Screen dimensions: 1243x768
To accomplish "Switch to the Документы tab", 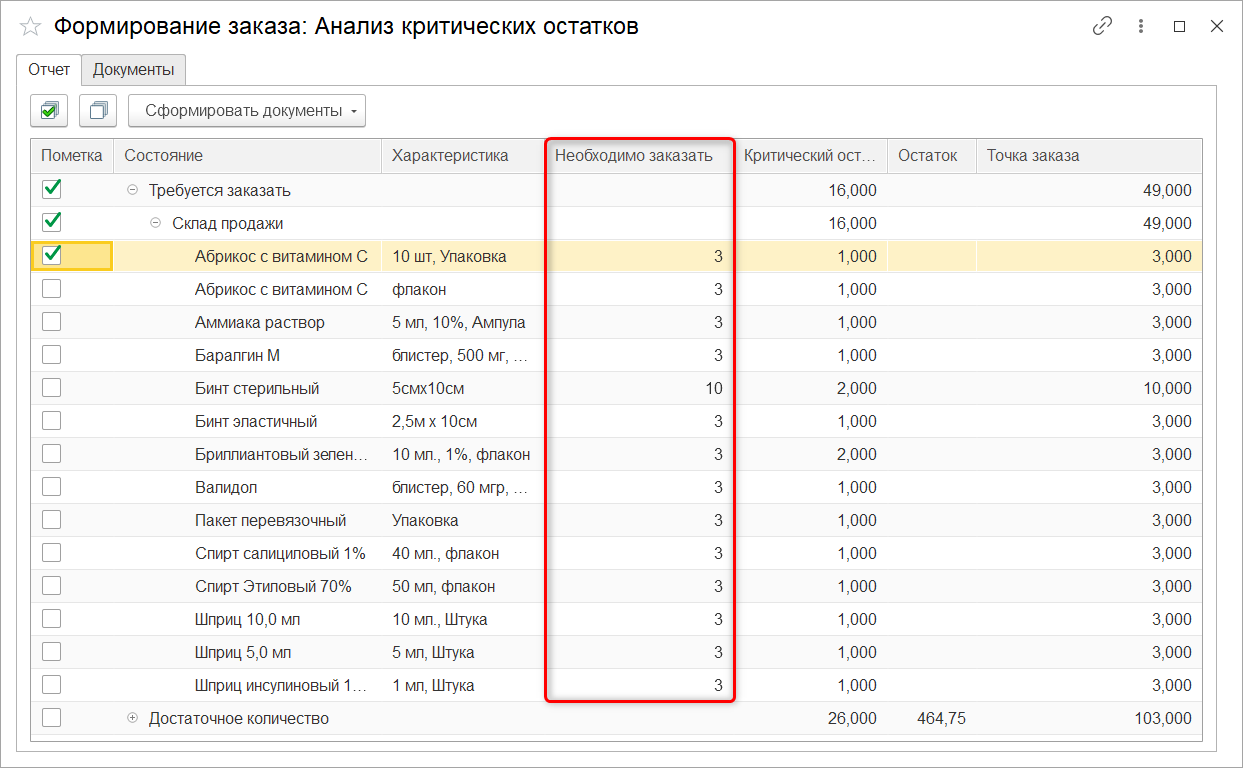I will [x=134, y=70].
